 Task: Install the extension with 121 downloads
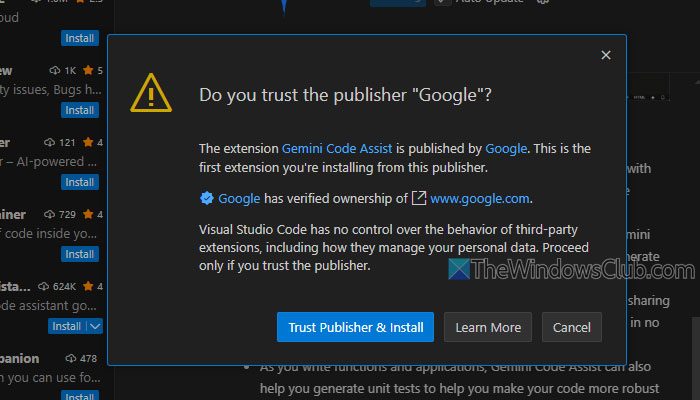point(80,182)
